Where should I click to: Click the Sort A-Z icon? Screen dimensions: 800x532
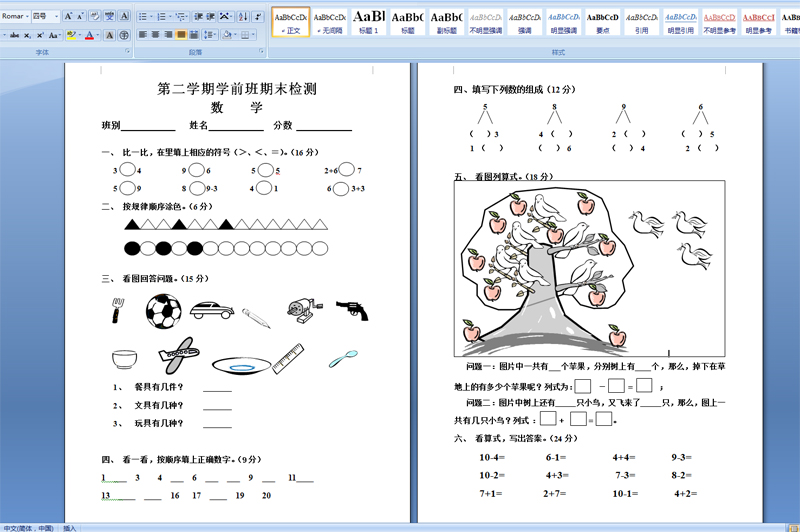tap(243, 17)
